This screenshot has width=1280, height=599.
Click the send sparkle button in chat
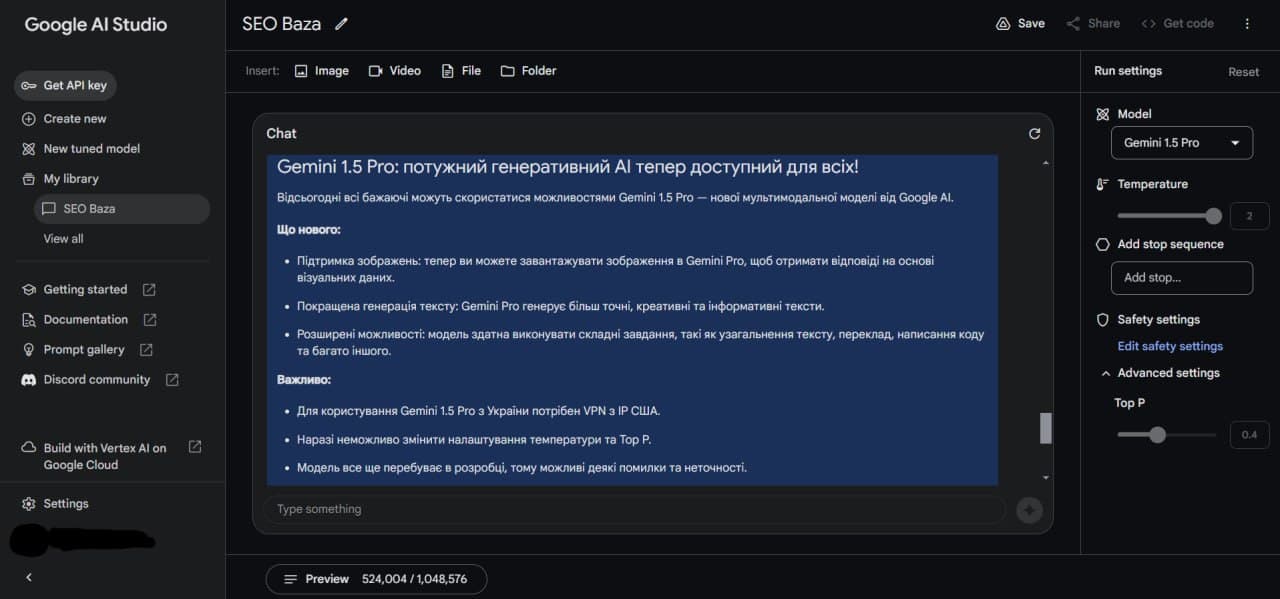tap(1029, 510)
